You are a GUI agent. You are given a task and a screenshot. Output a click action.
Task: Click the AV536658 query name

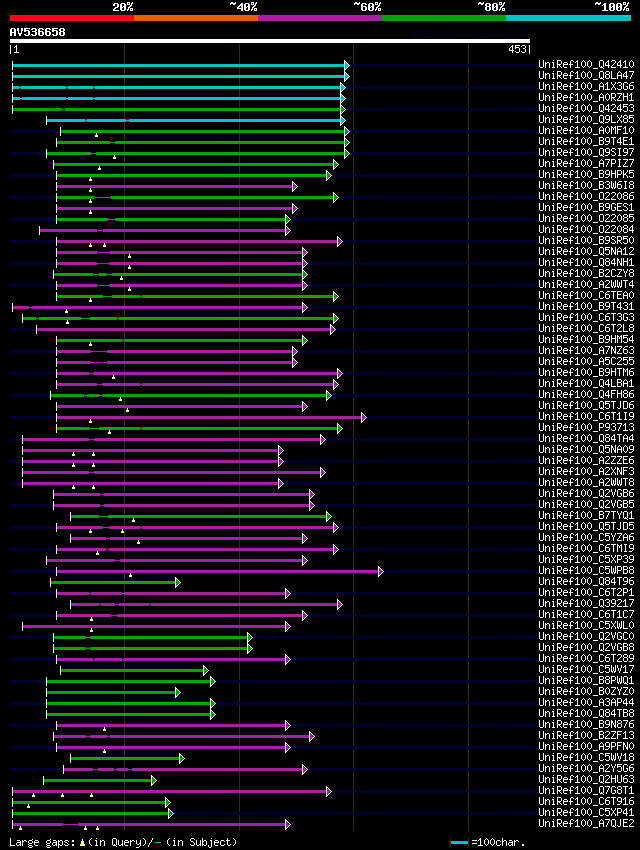[37, 32]
